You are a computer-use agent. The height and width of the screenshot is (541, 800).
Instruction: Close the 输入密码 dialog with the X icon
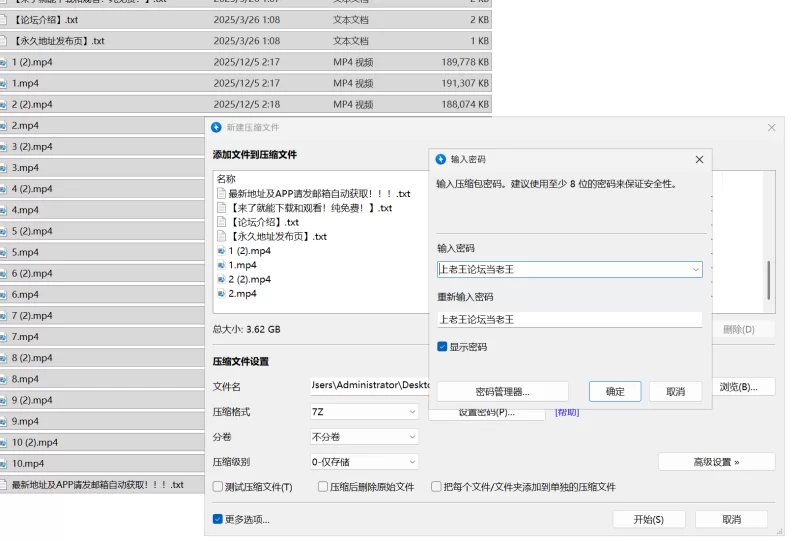(698, 159)
